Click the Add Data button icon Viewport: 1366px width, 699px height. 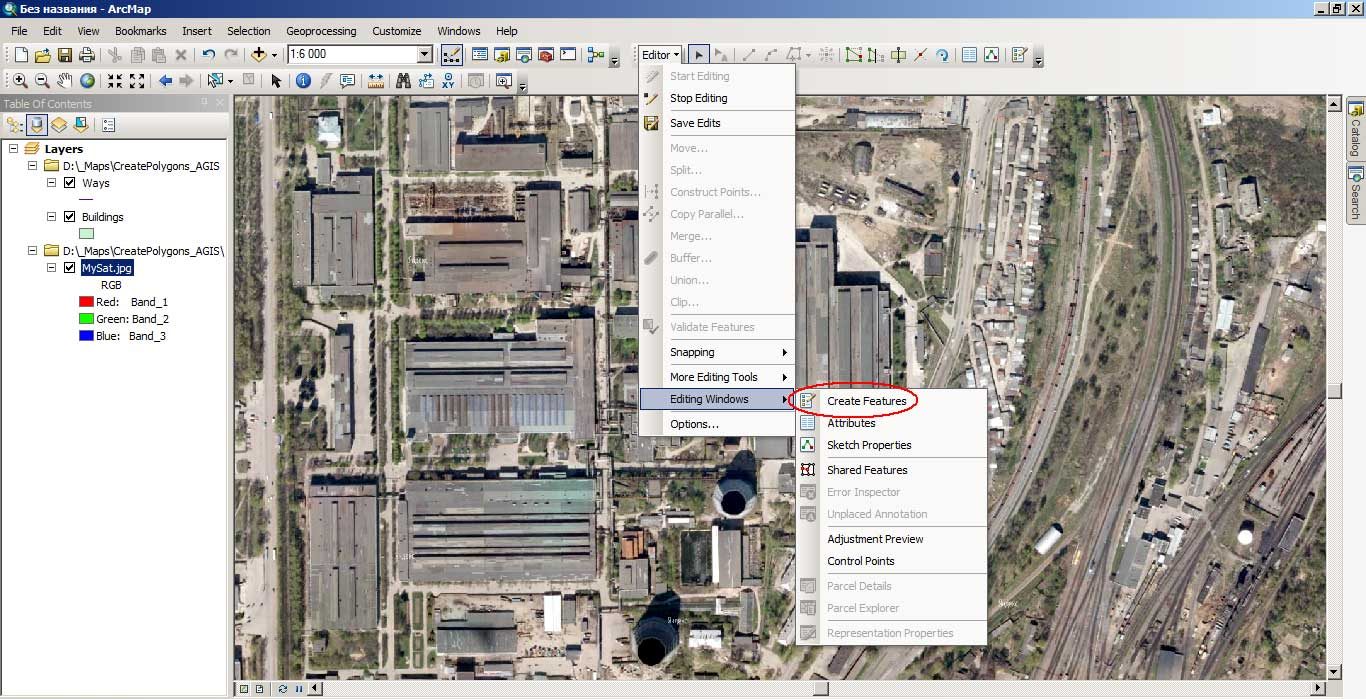[x=259, y=55]
